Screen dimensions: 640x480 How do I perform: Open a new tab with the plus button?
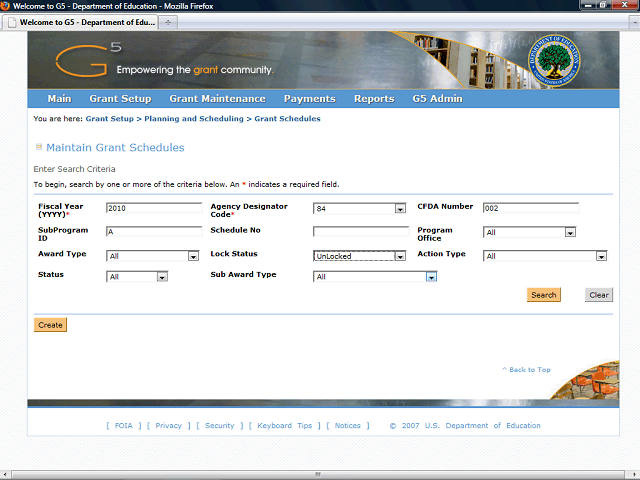point(168,22)
